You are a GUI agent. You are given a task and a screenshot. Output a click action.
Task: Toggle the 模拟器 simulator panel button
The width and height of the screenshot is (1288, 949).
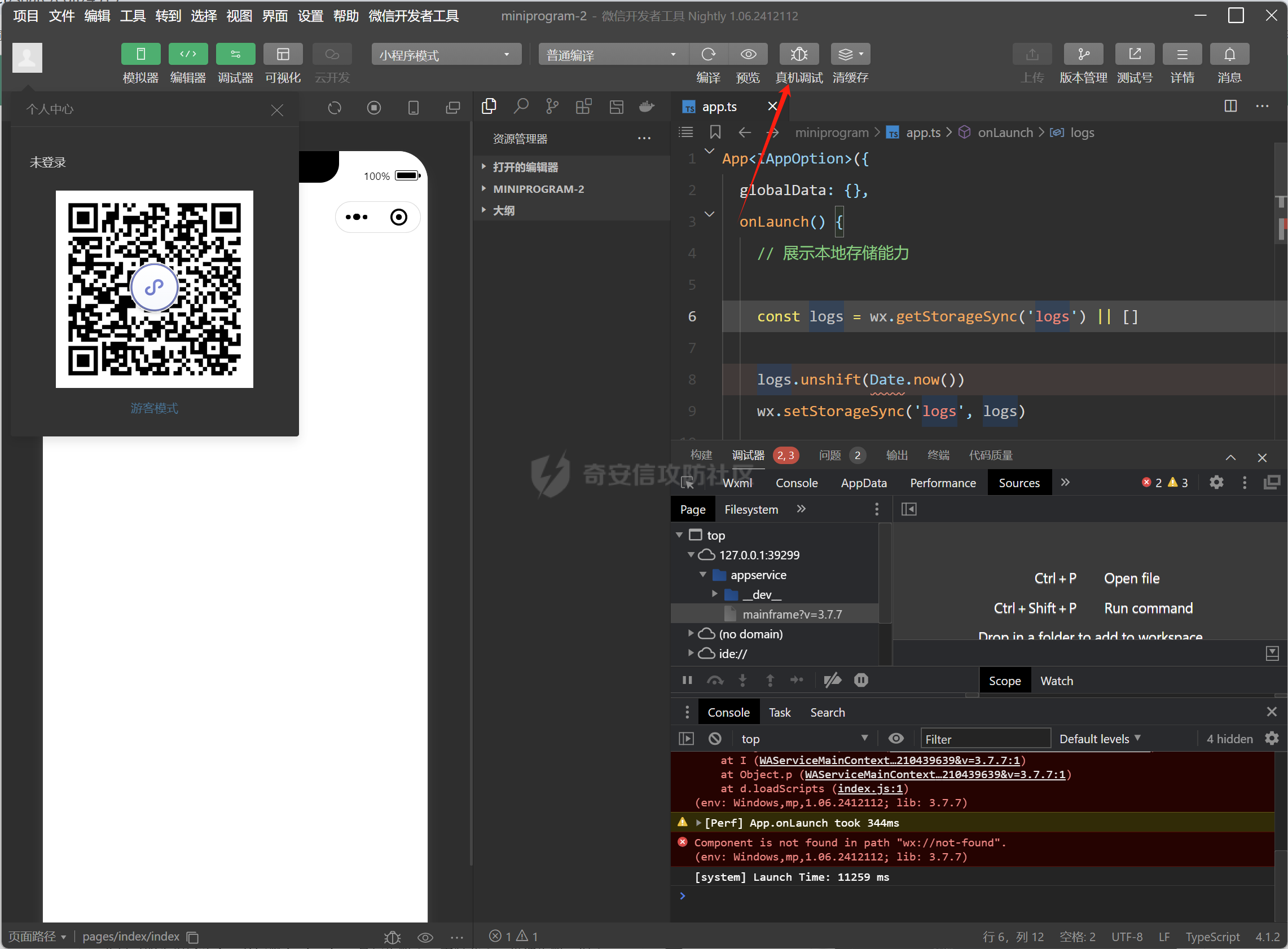click(140, 54)
